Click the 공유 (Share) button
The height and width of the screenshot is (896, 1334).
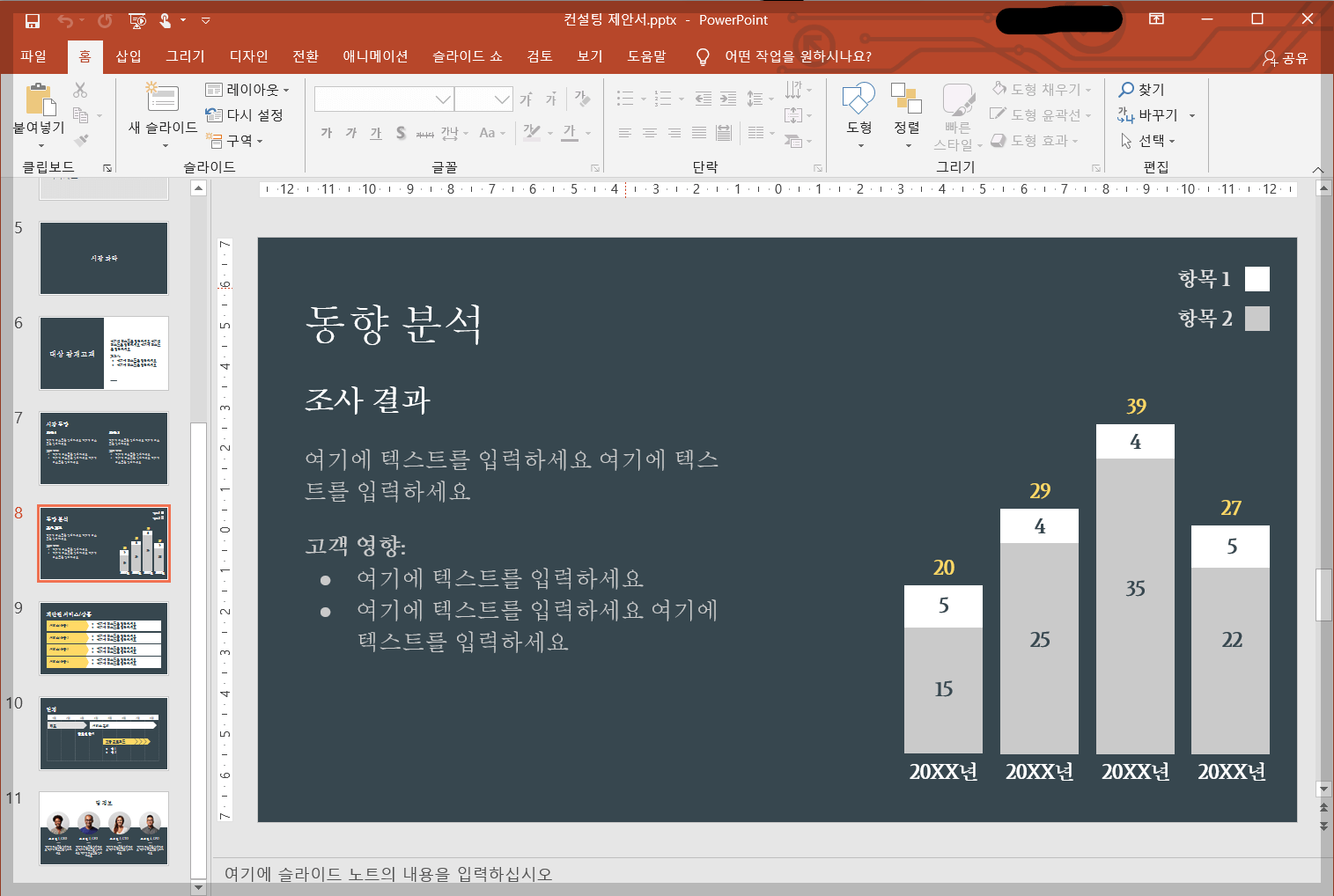tap(1285, 57)
